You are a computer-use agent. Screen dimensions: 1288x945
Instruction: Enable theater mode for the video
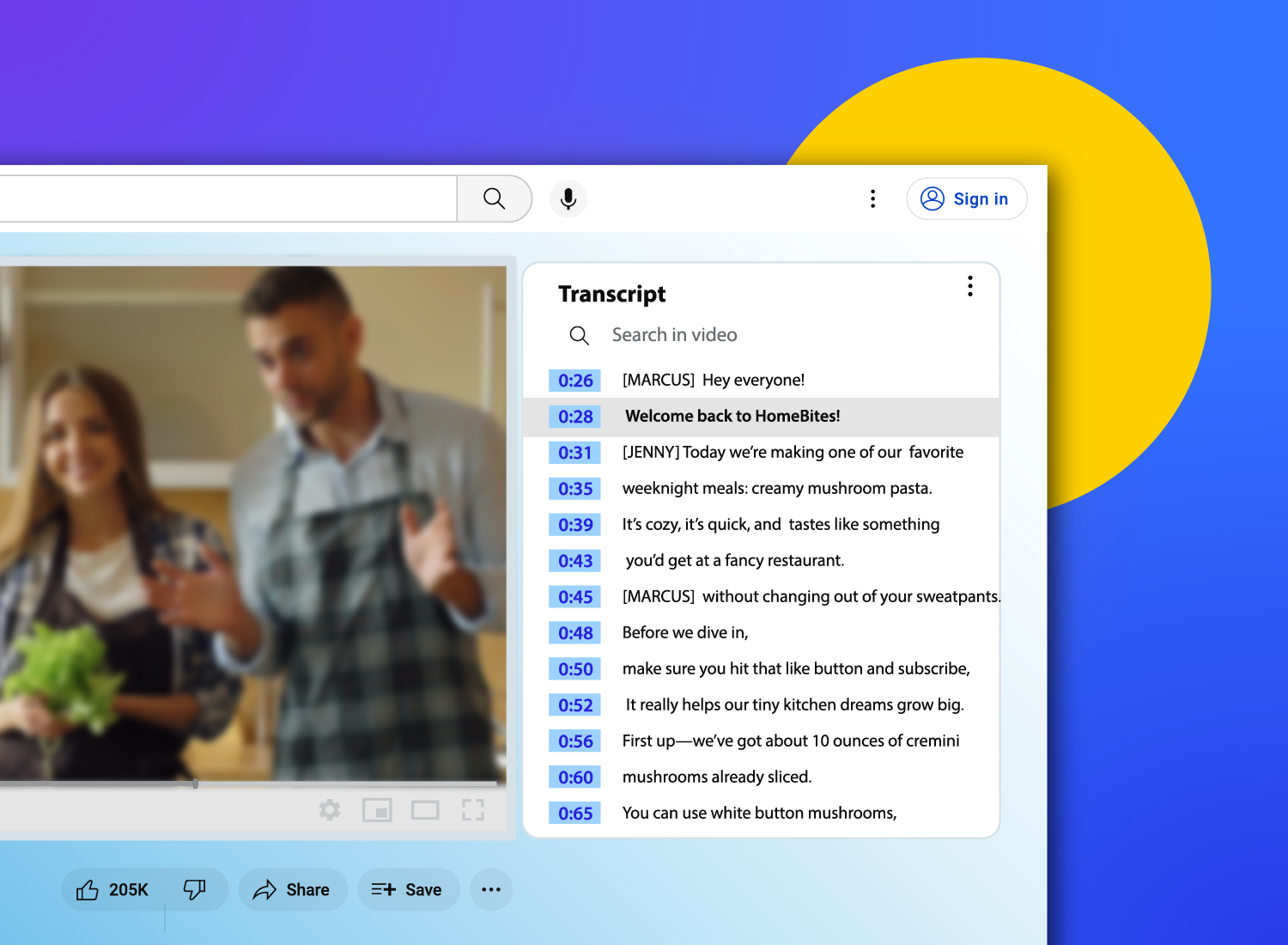pos(424,809)
